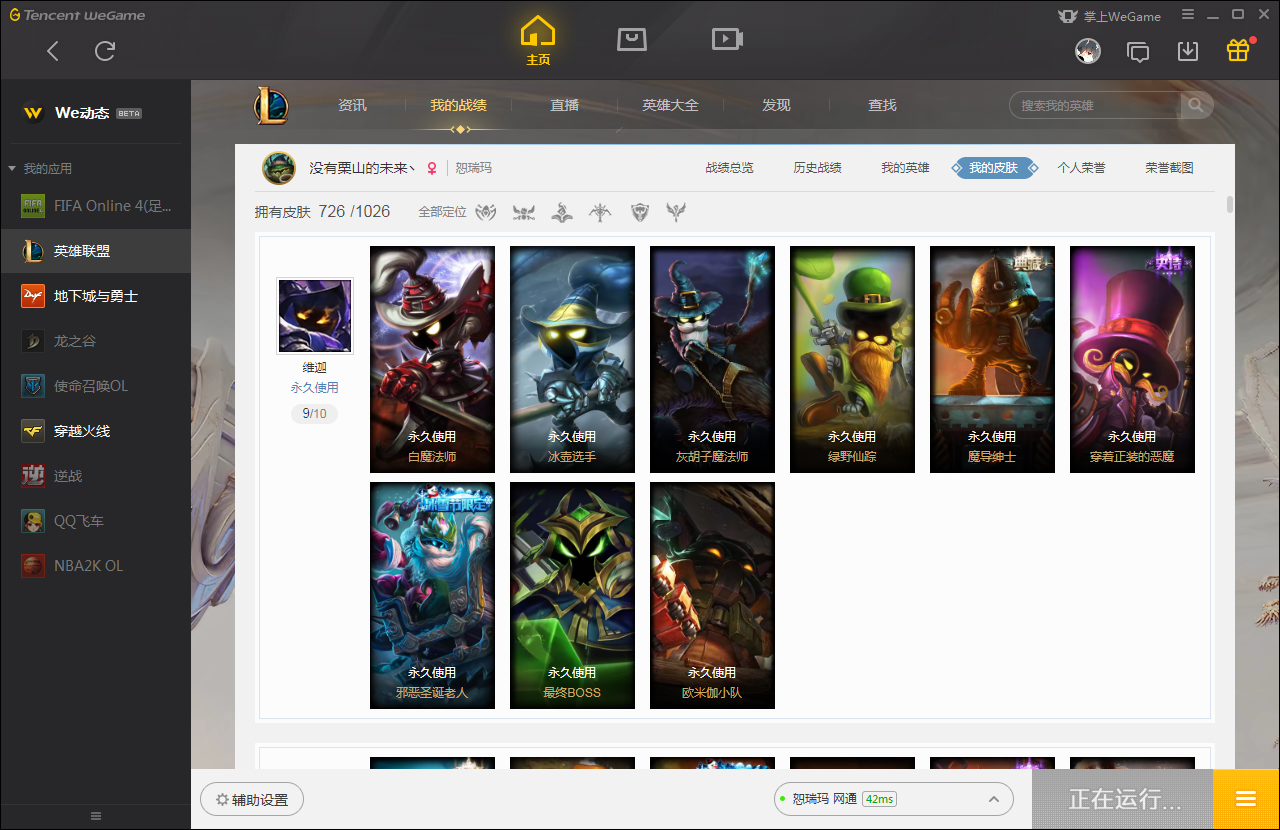Switch to 我的皮肤 sub-tab
Screen dimensions: 1280x830
coord(993,168)
